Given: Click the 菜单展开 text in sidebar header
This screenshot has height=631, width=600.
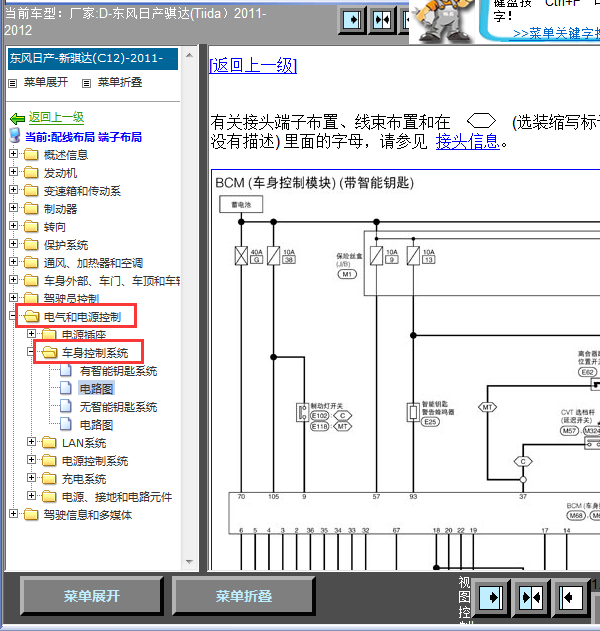Looking at the screenshot, I should (x=46, y=82).
